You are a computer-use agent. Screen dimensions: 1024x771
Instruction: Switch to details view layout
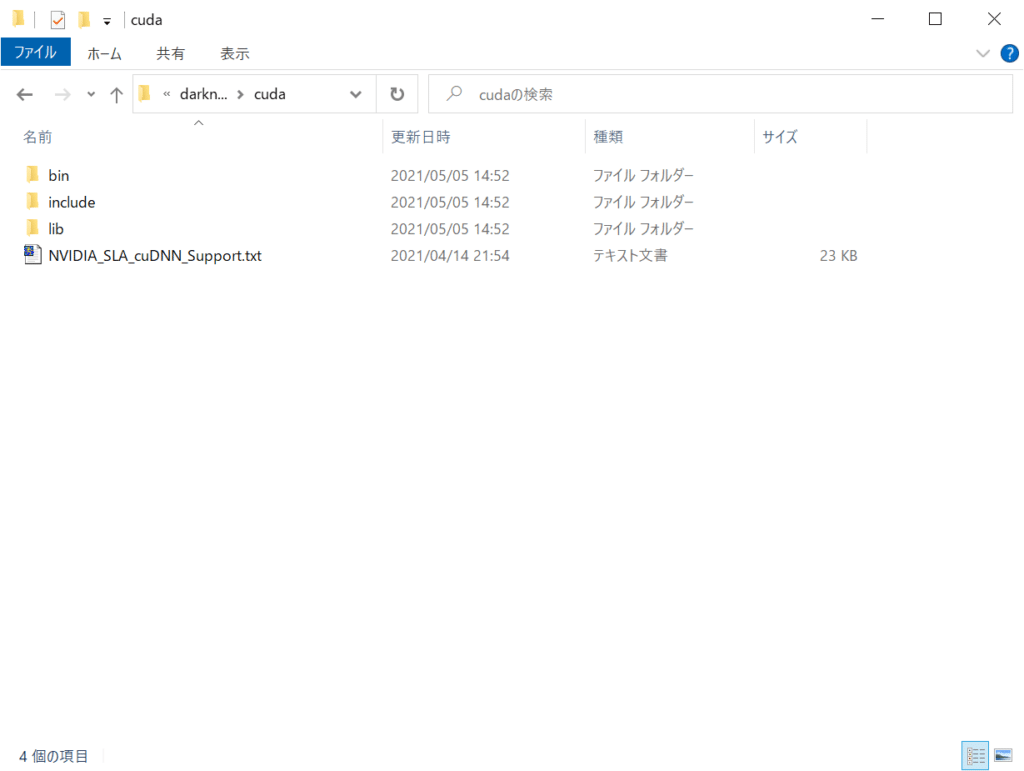(976, 755)
